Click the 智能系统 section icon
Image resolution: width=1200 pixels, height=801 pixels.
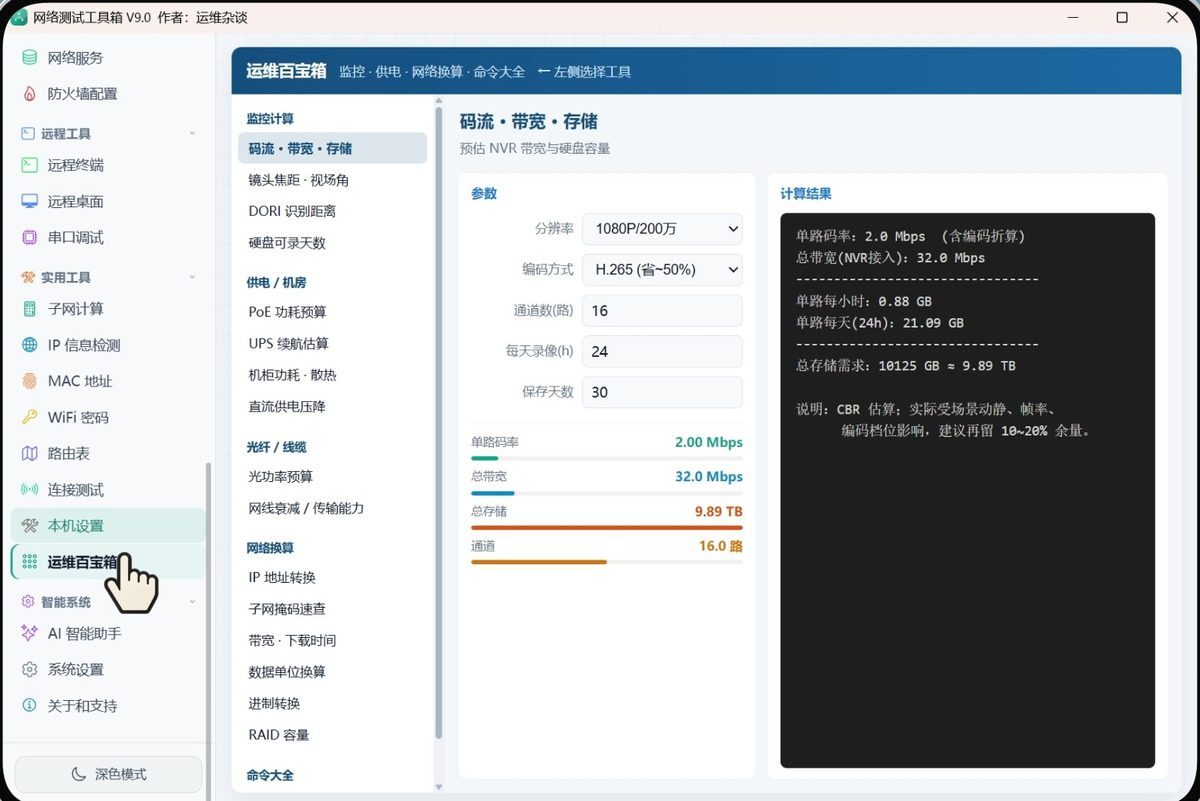coord(27,602)
